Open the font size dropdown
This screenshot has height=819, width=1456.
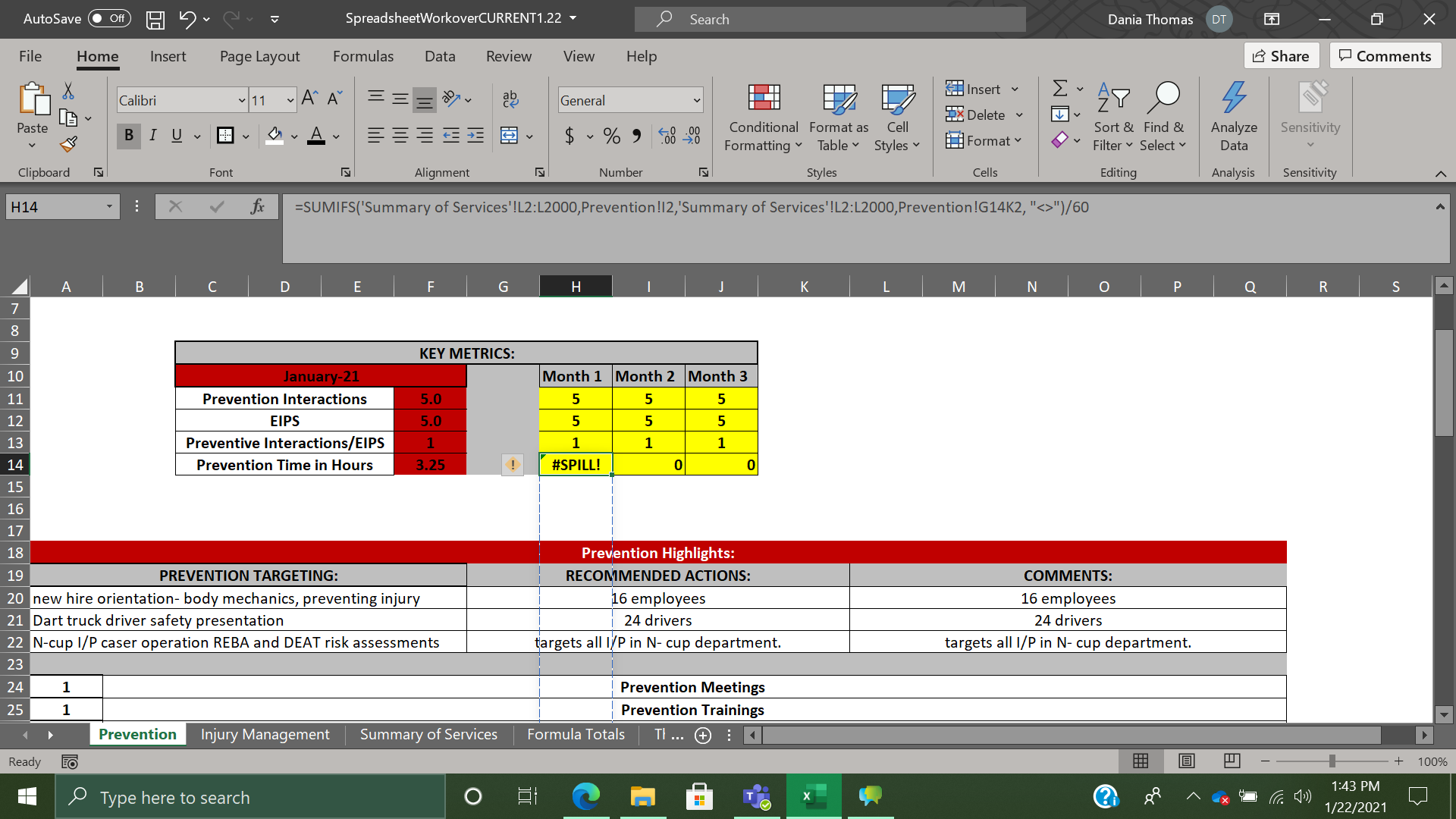click(x=290, y=100)
